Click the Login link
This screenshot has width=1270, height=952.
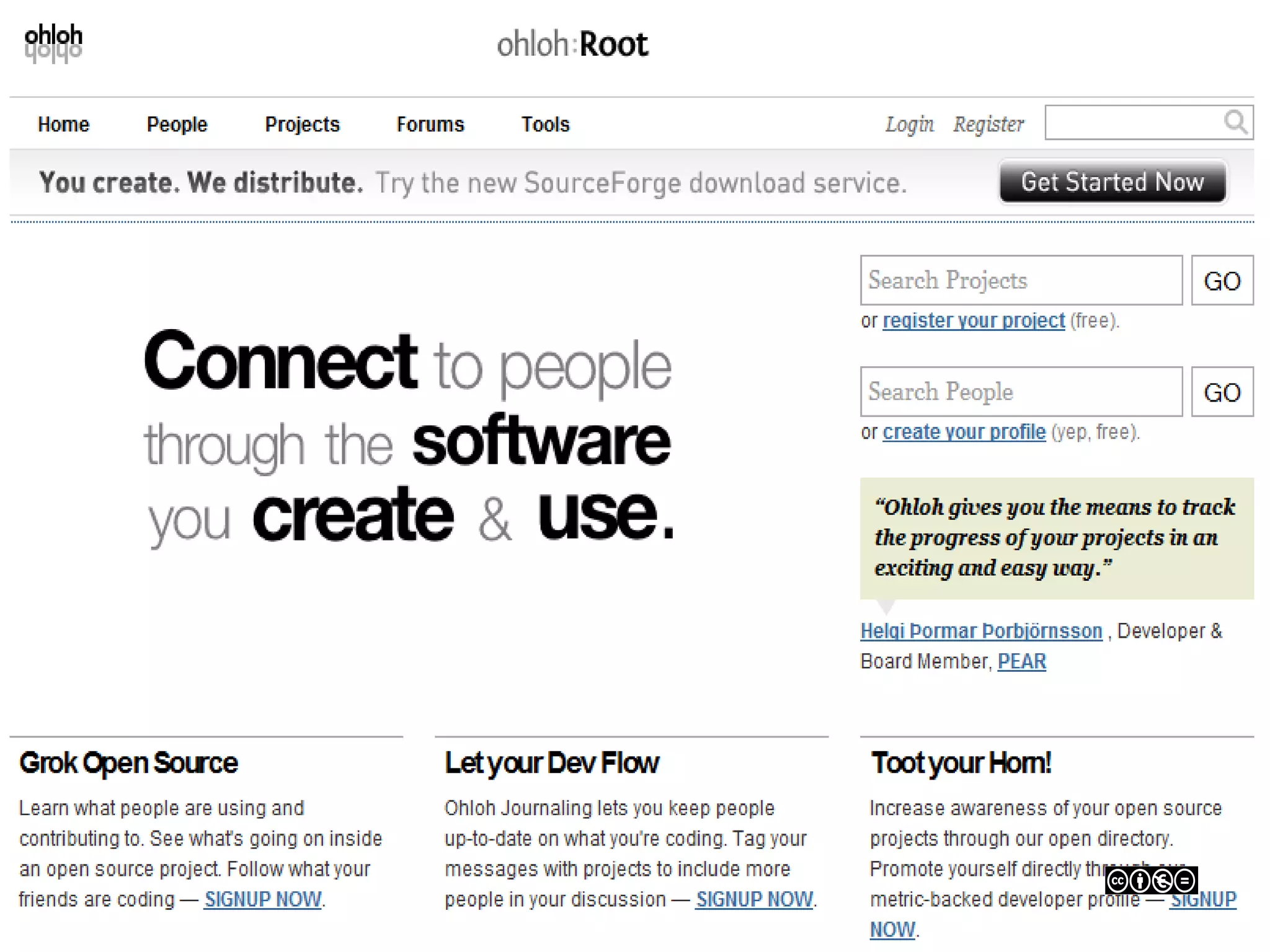tap(909, 125)
